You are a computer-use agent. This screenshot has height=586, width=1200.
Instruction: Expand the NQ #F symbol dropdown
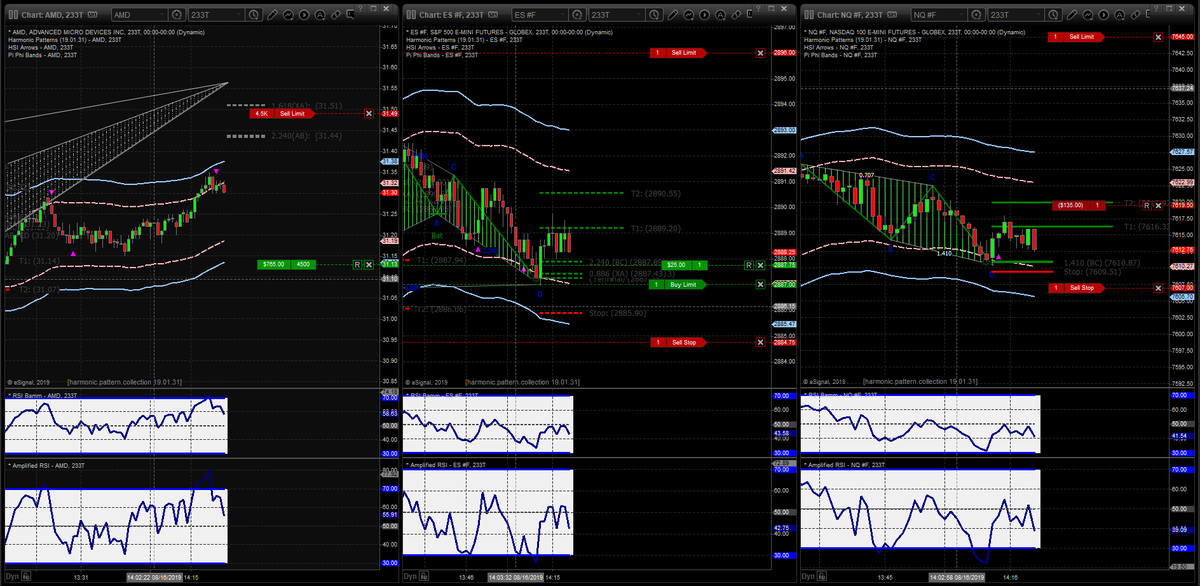pyautogui.click(x=961, y=15)
